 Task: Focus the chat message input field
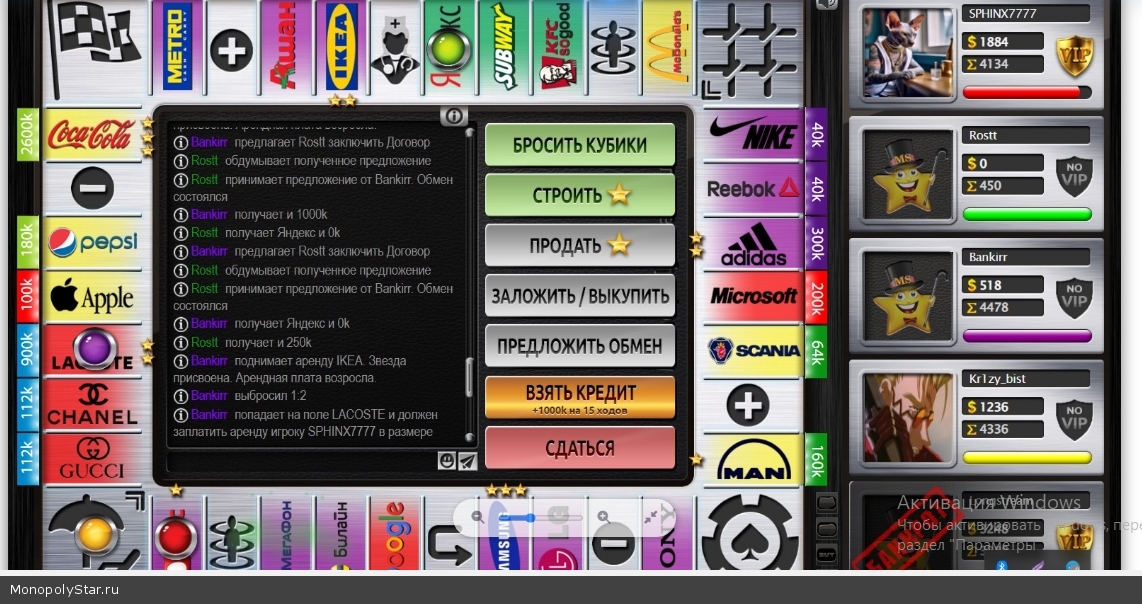point(301,460)
